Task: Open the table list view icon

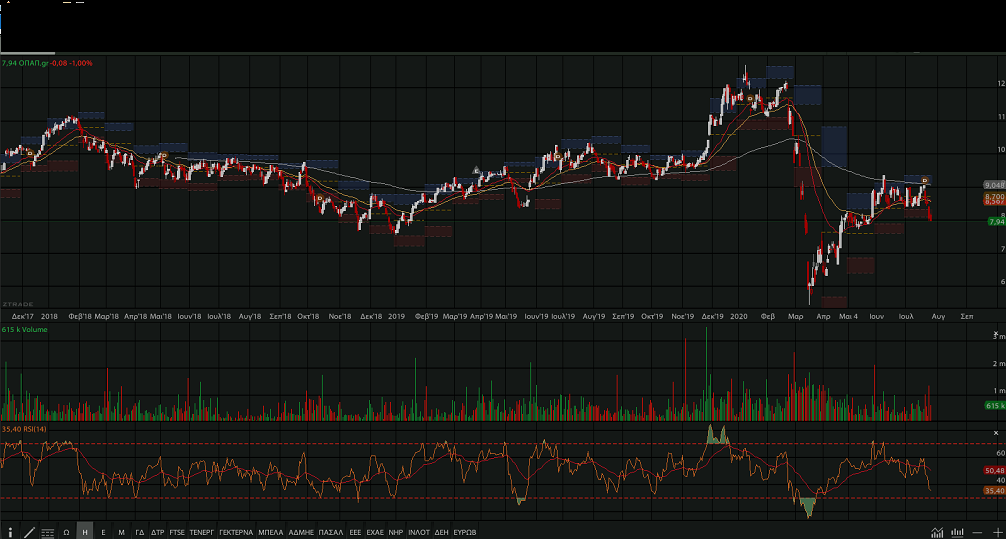Action: [47, 531]
